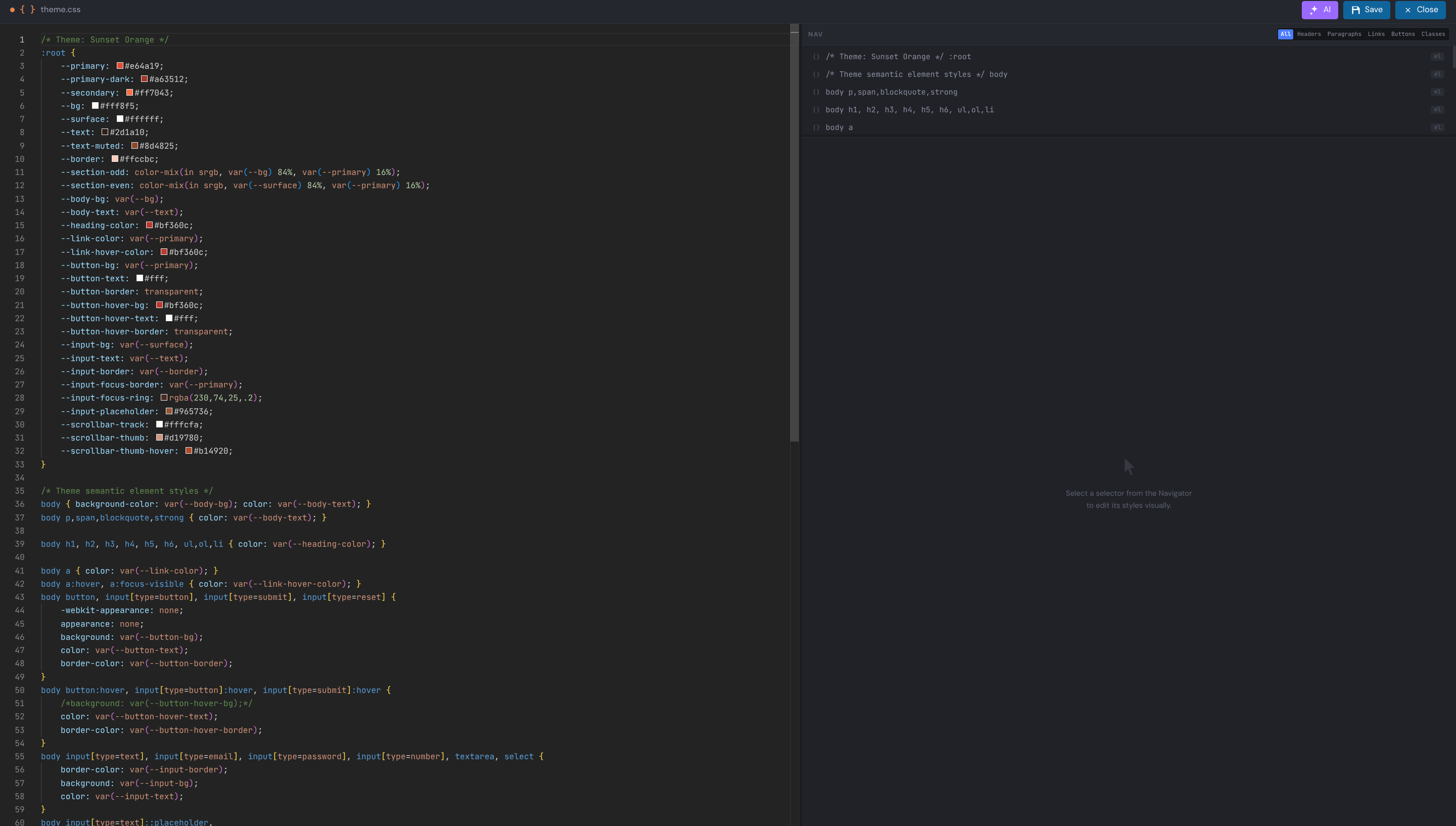This screenshot has height=826, width=1456.
Task: Select the theme.css file tab
Action: pyautogui.click(x=60, y=10)
